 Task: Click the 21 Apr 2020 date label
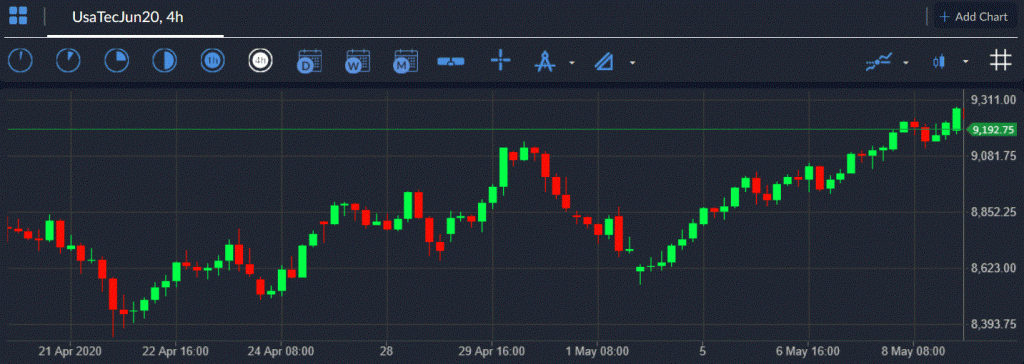(x=71, y=350)
